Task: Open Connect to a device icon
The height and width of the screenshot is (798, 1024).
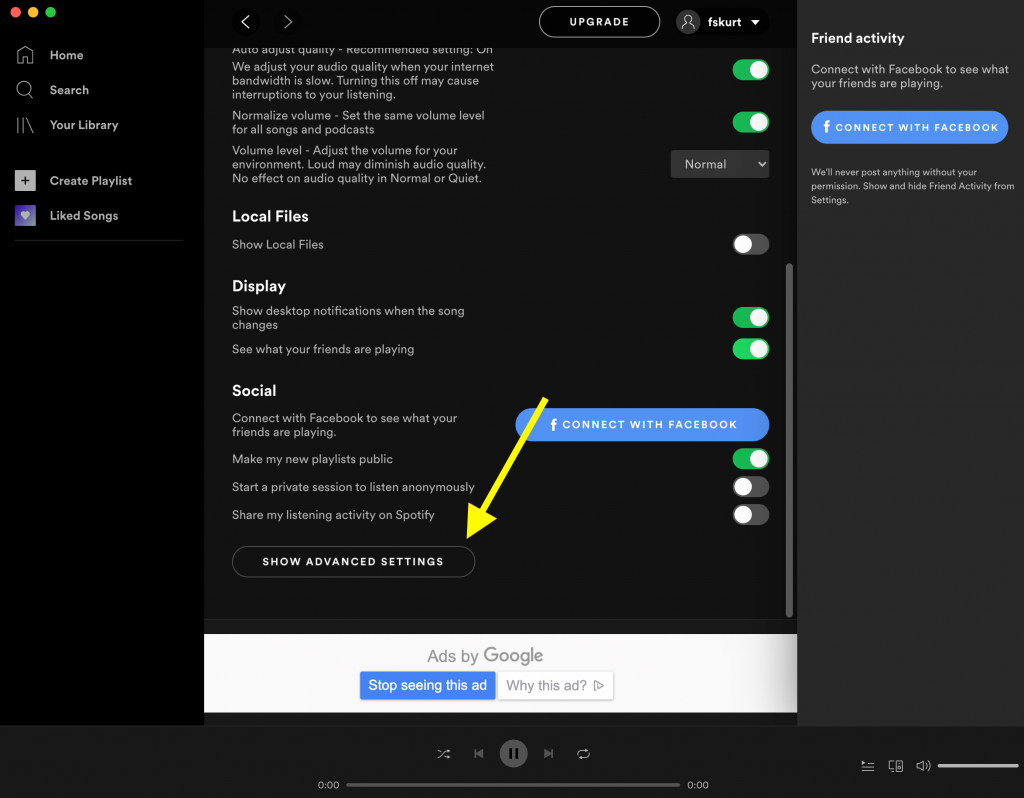Action: 895,766
